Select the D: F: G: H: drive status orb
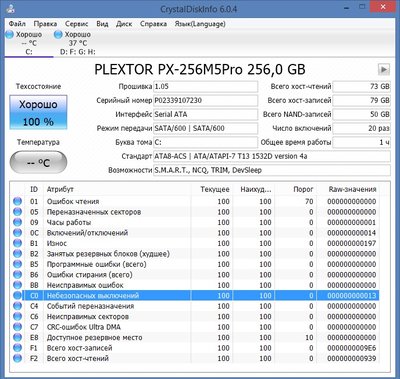The width and height of the screenshot is (400, 379). coord(58,34)
